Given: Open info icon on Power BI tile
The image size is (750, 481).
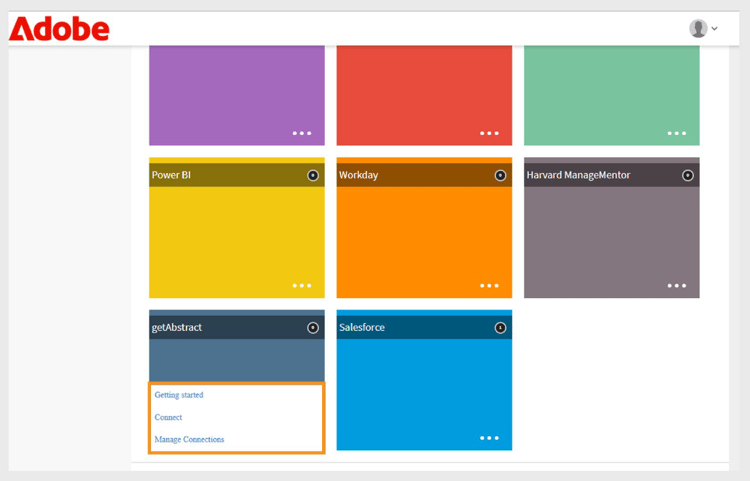Looking at the screenshot, I should tap(313, 175).
